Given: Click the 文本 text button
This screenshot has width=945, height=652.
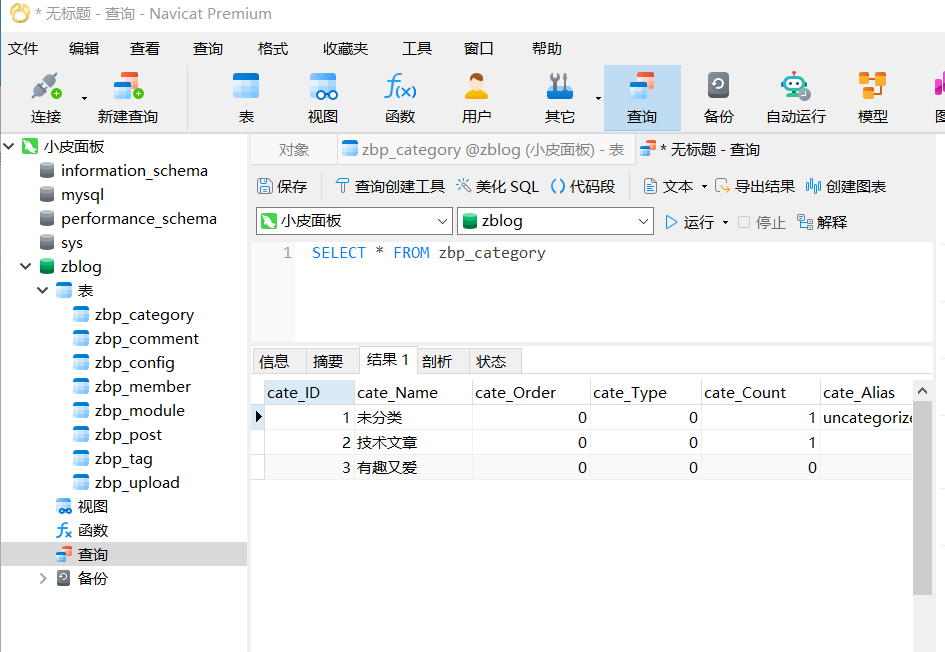Looking at the screenshot, I should coord(668,186).
